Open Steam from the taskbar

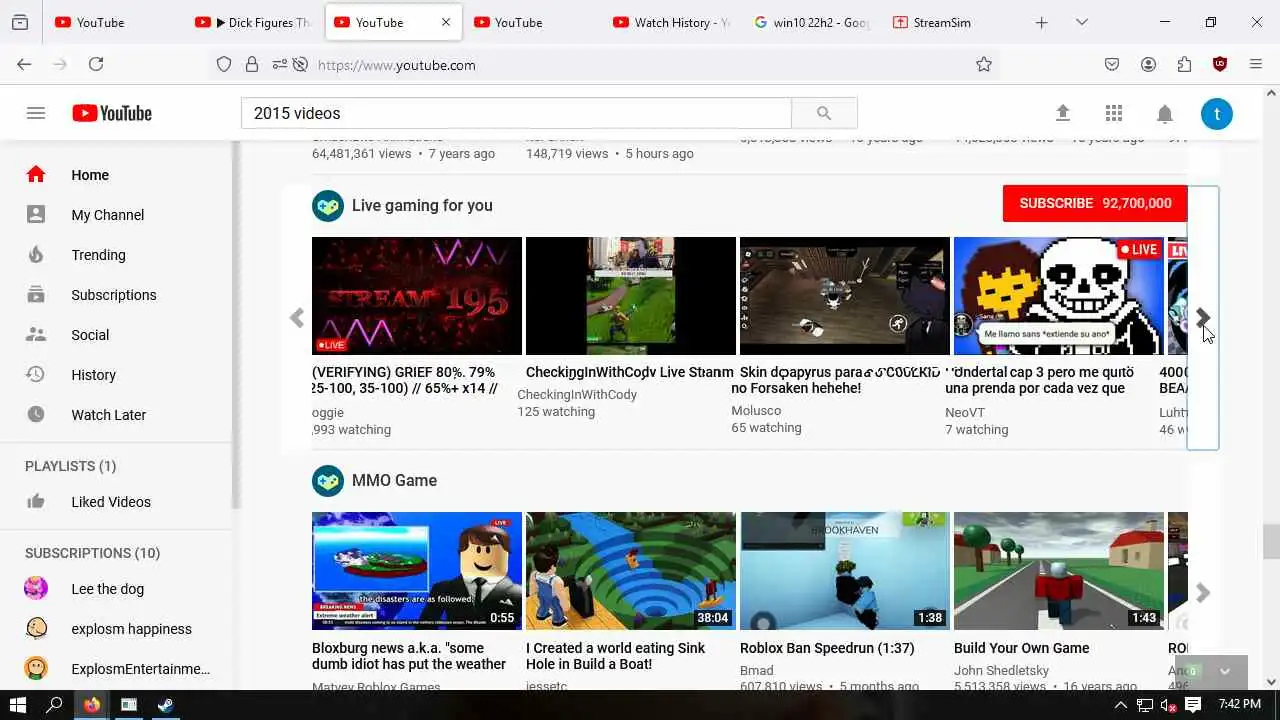tap(165, 705)
